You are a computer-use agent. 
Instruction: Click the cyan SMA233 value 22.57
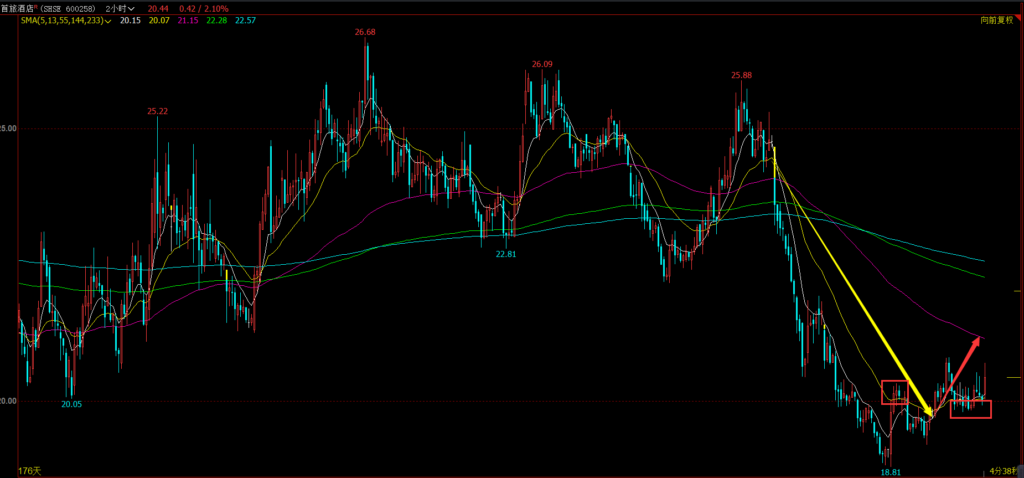click(x=245, y=21)
